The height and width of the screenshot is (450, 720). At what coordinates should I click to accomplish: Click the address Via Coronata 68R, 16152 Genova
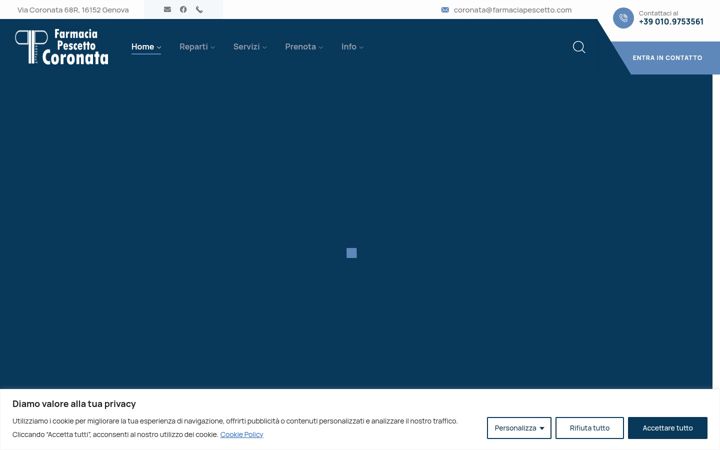[x=73, y=10]
